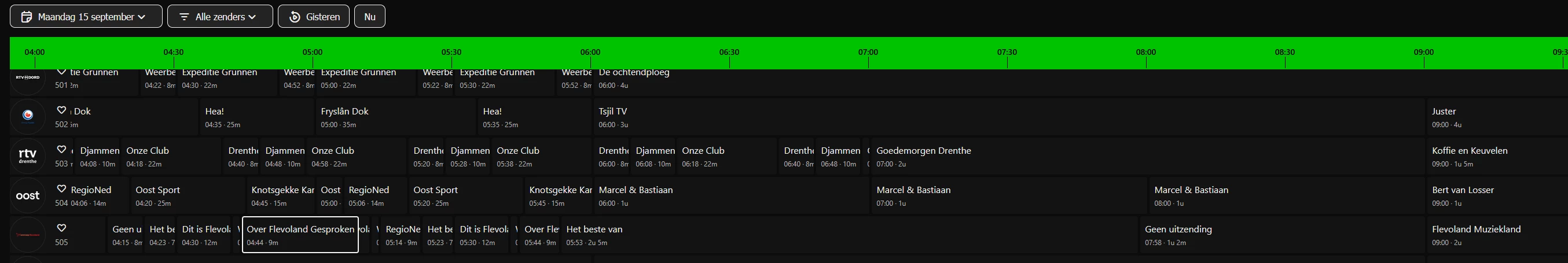Click the Oost channel logo

27,195
